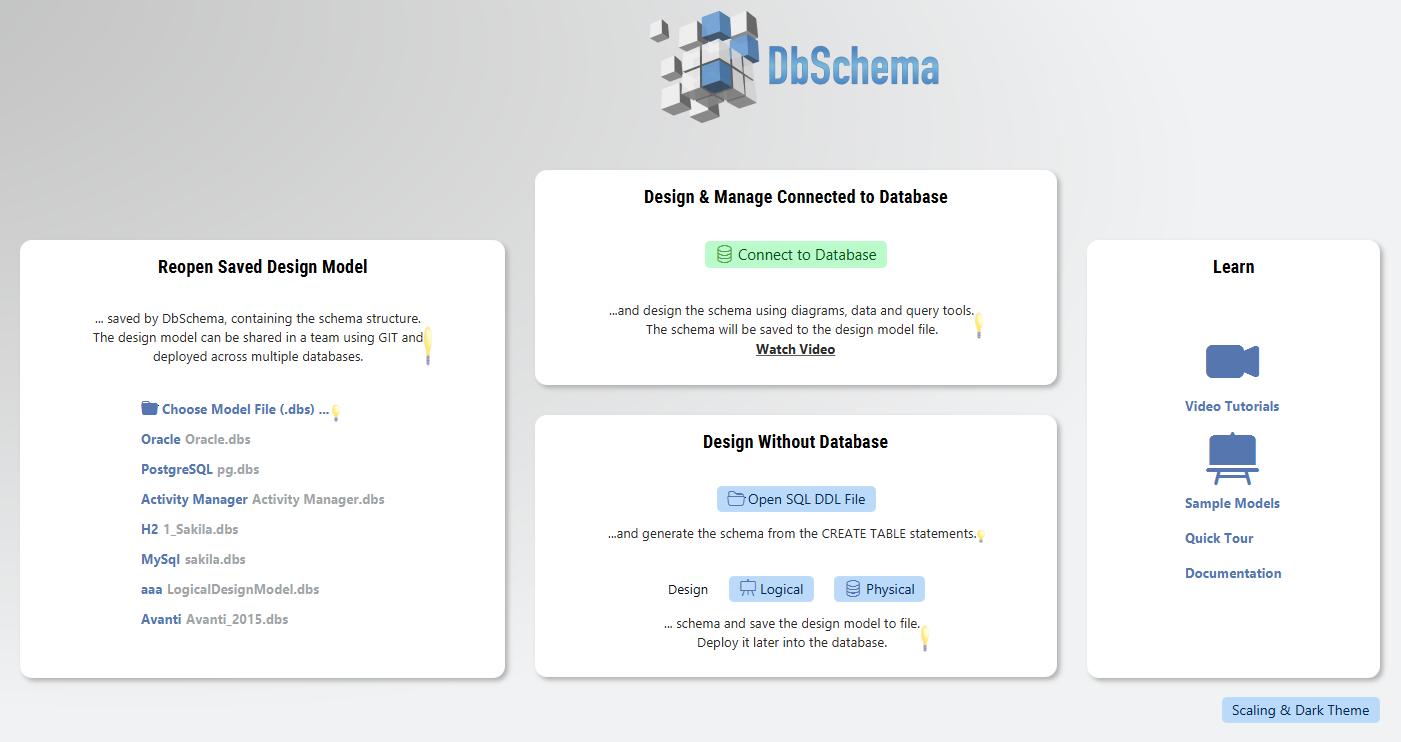Click the lightbulb tip in Reopen Saved Design Model description

(428, 345)
